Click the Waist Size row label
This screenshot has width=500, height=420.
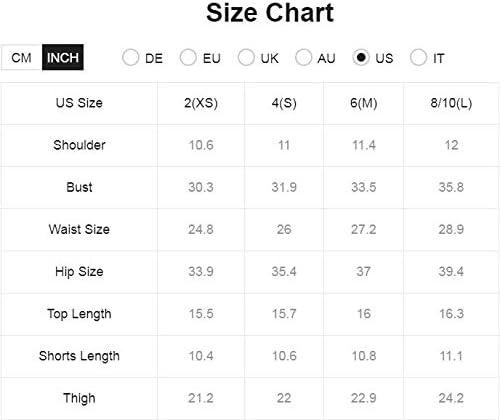[x=79, y=229]
